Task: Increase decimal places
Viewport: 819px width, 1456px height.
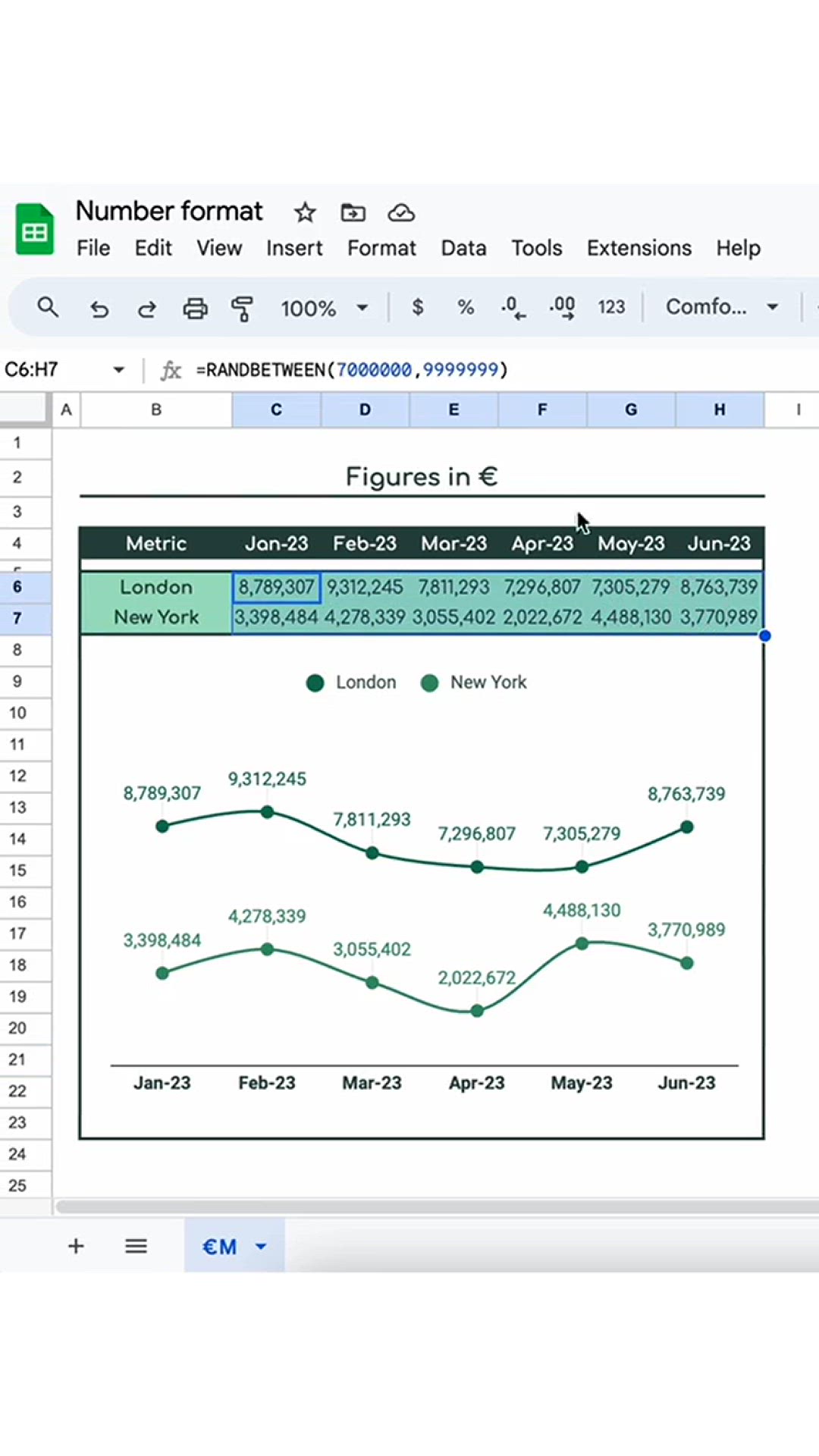Action: [x=562, y=307]
